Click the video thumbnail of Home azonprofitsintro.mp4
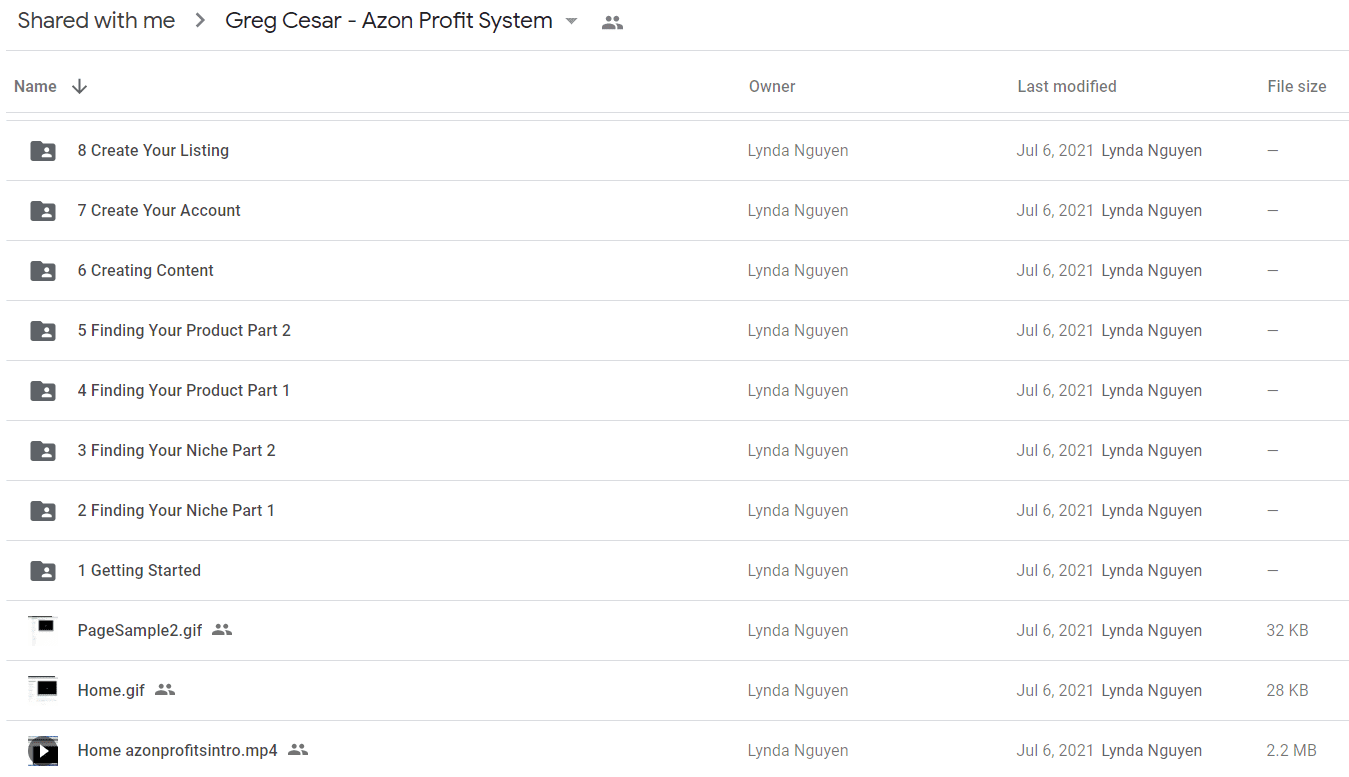The image size is (1349, 777). [43, 751]
